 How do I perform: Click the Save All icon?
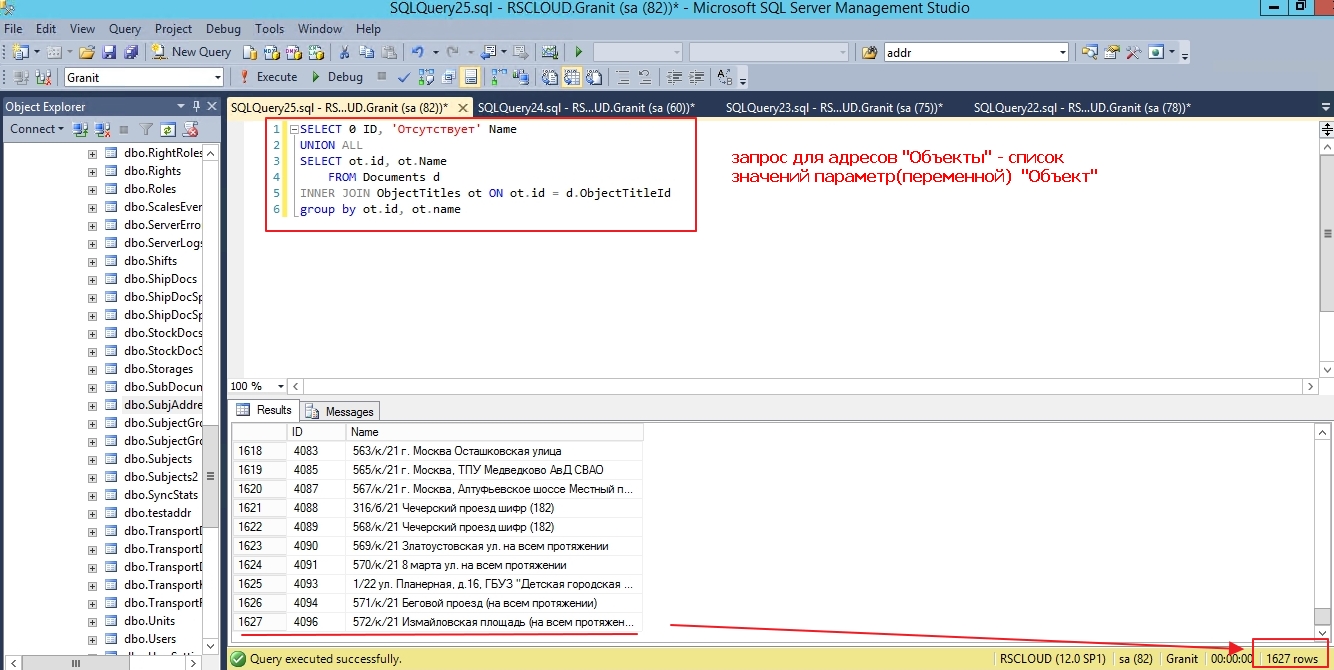(130, 52)
